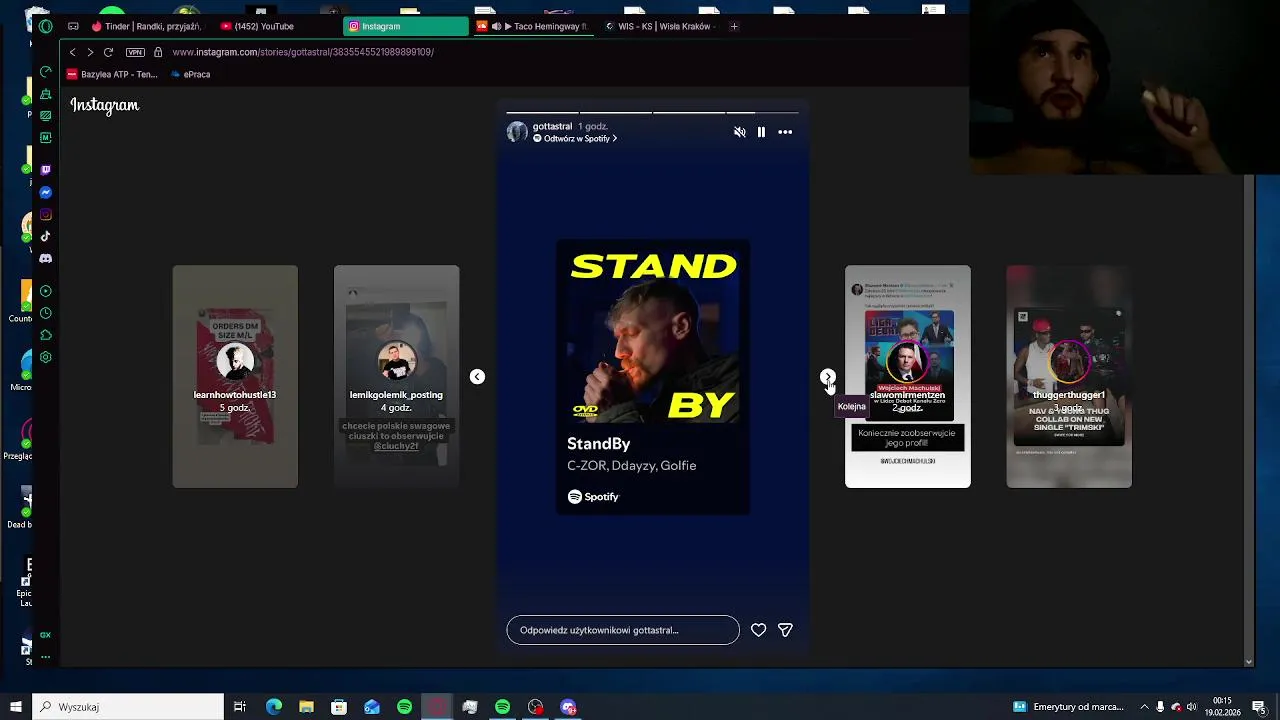Toggle the browser VPN badge
The width and height of the screenshot is (1280, 720).
135,52
